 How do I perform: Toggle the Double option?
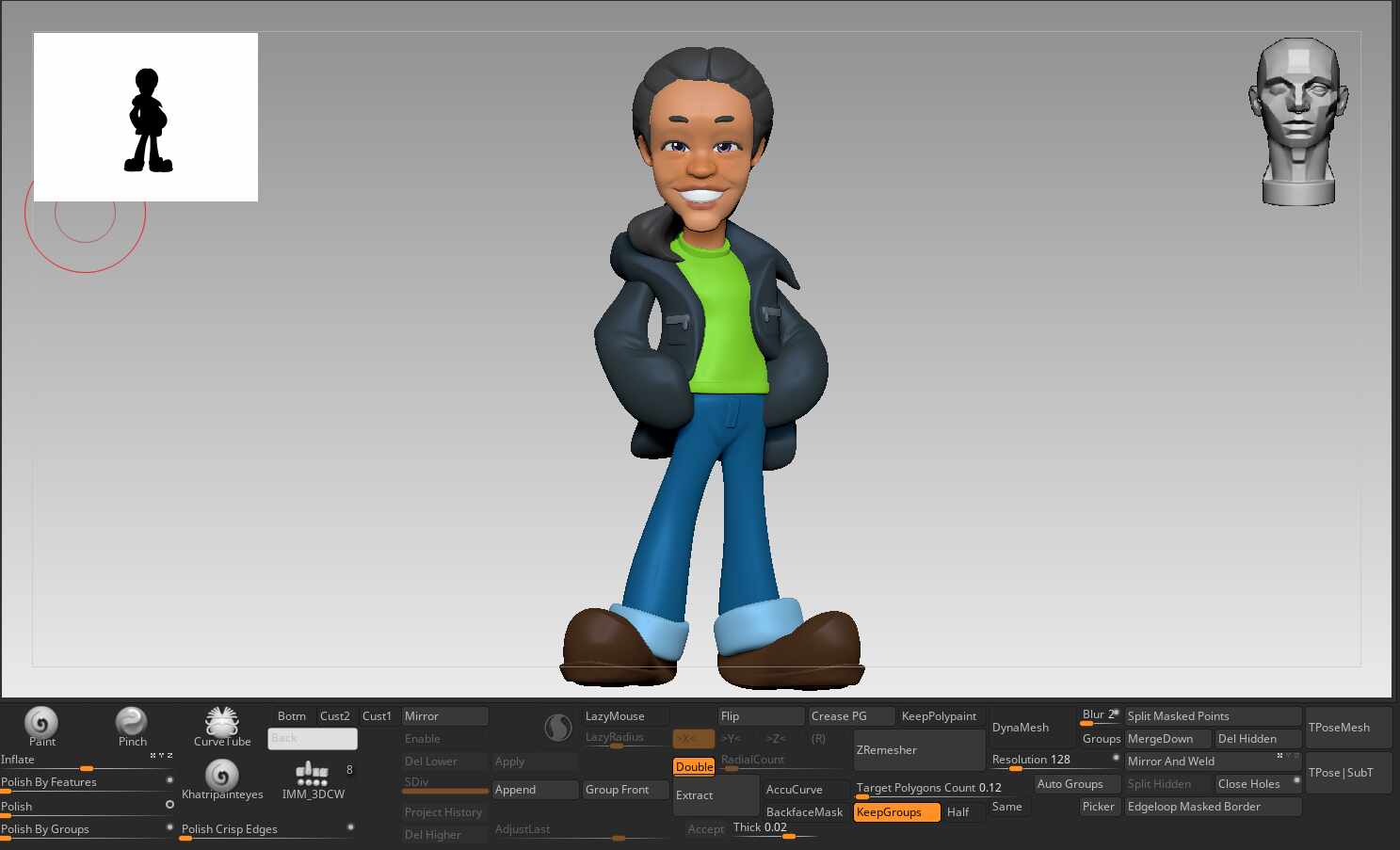(694, 767)
